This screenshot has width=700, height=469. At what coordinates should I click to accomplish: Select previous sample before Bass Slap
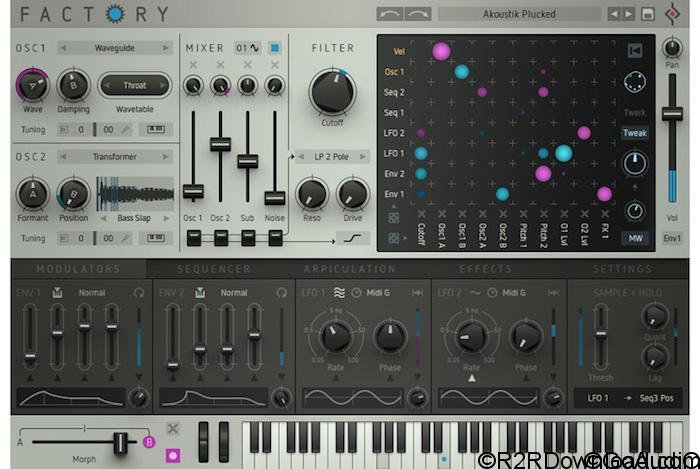click(103, 218)
